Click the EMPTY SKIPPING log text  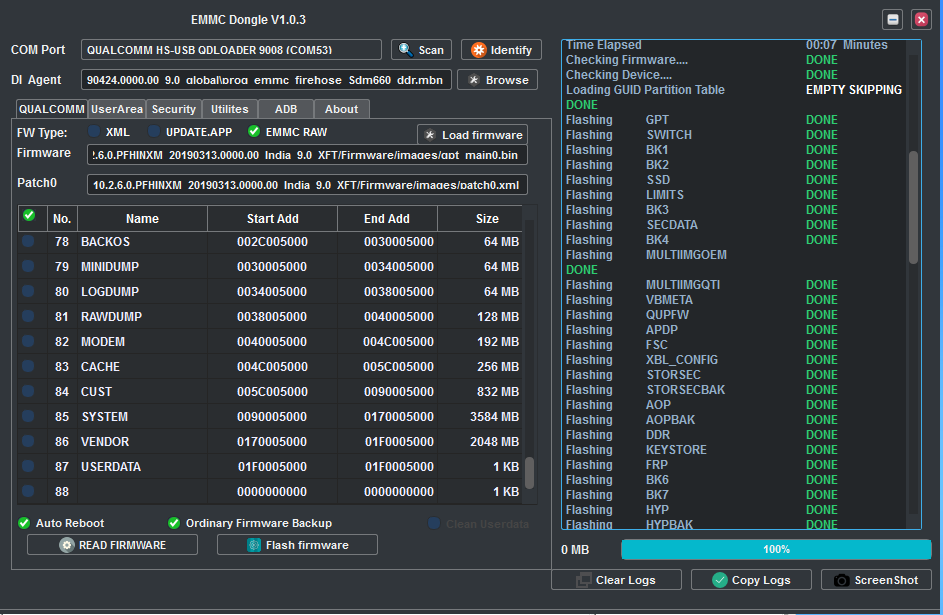pos(854,90)
